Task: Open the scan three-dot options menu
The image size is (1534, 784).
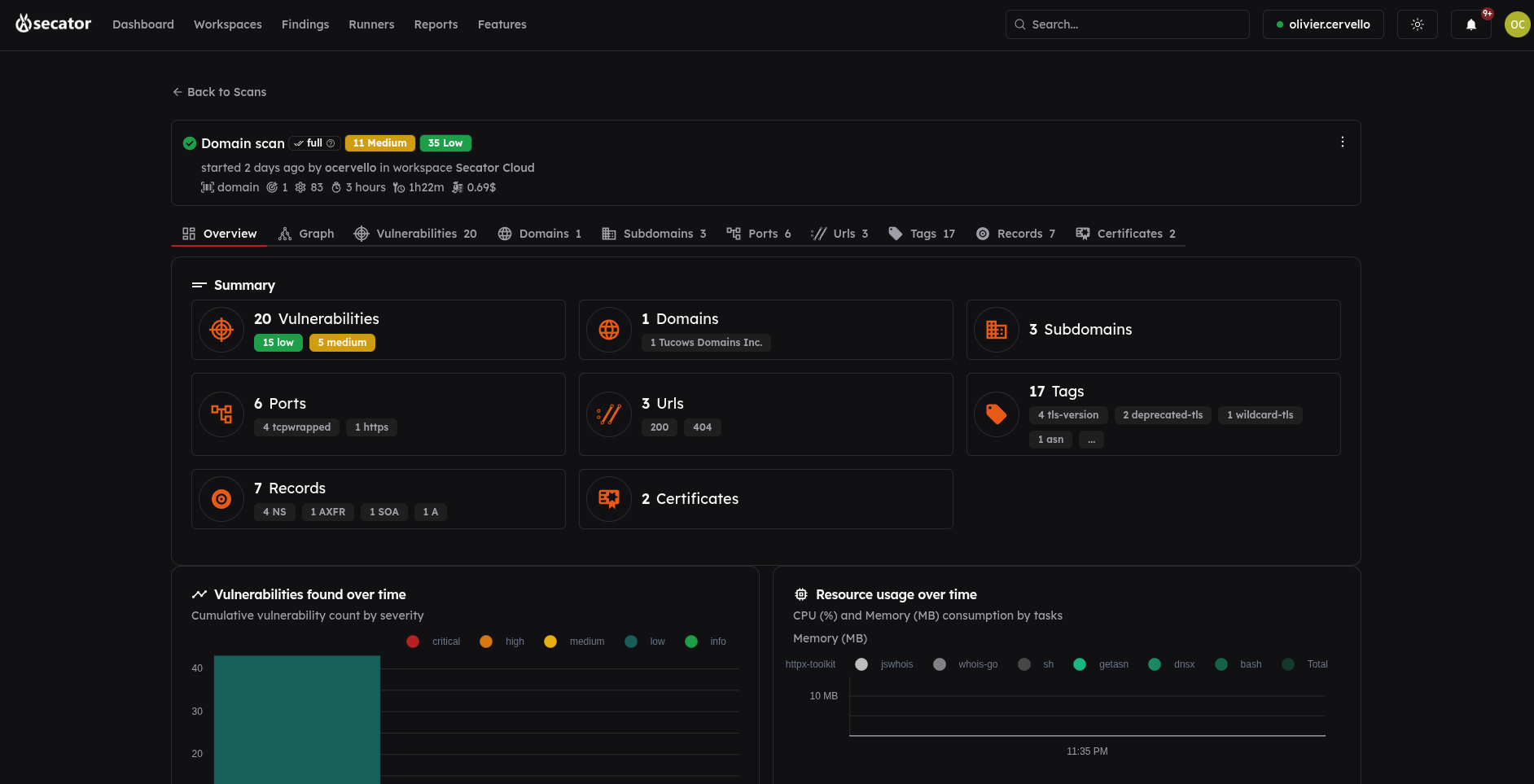Action: (1343, 142)
